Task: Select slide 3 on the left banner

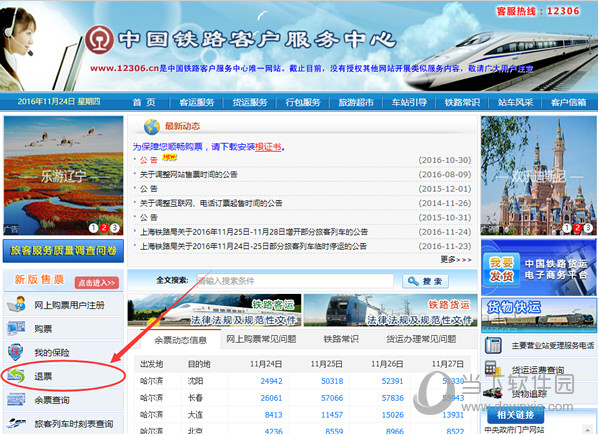Action: [x=114, y=228]
